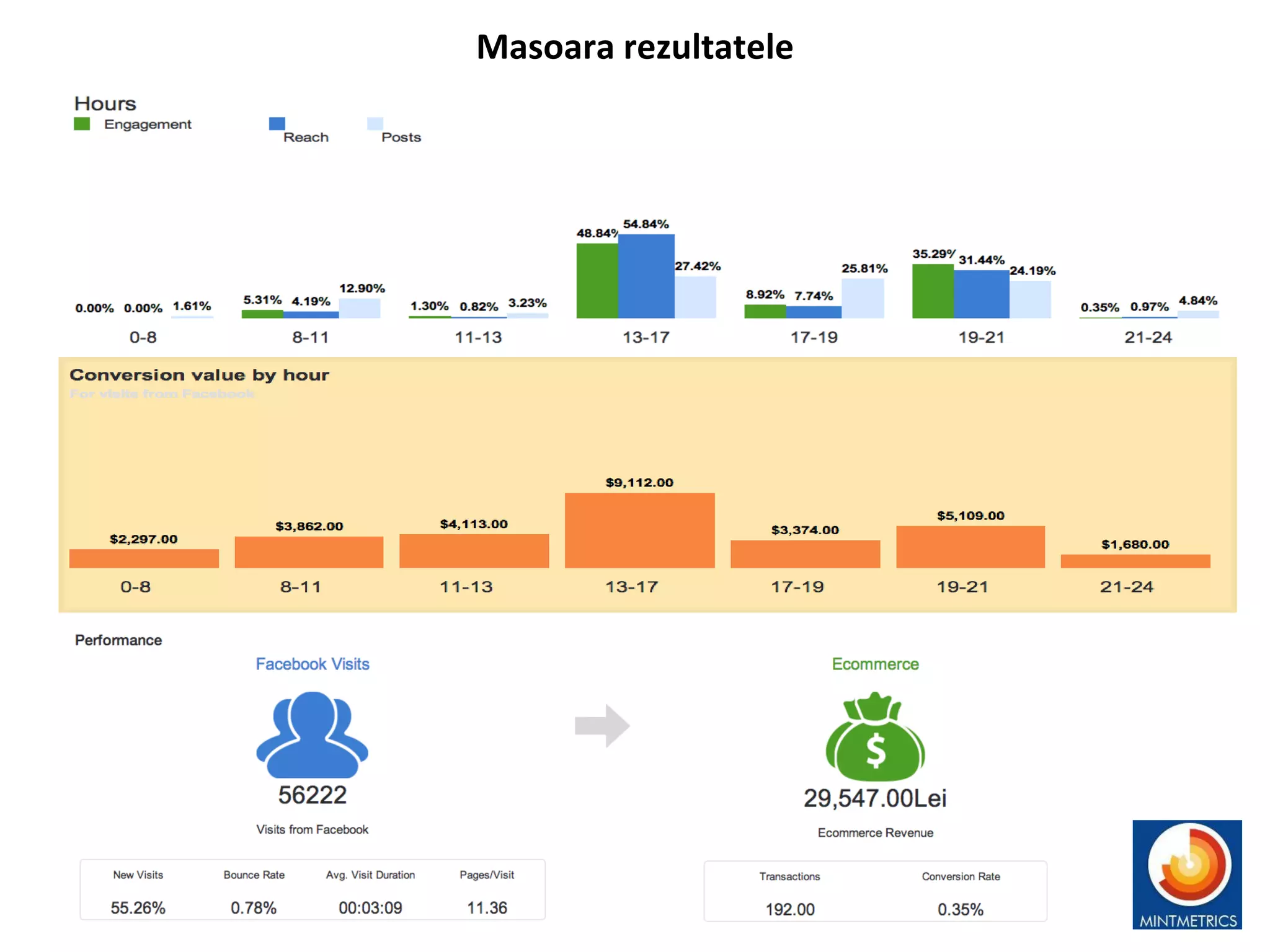Click the blue Reach legend square
The image size is (1270, 952).
277,124
